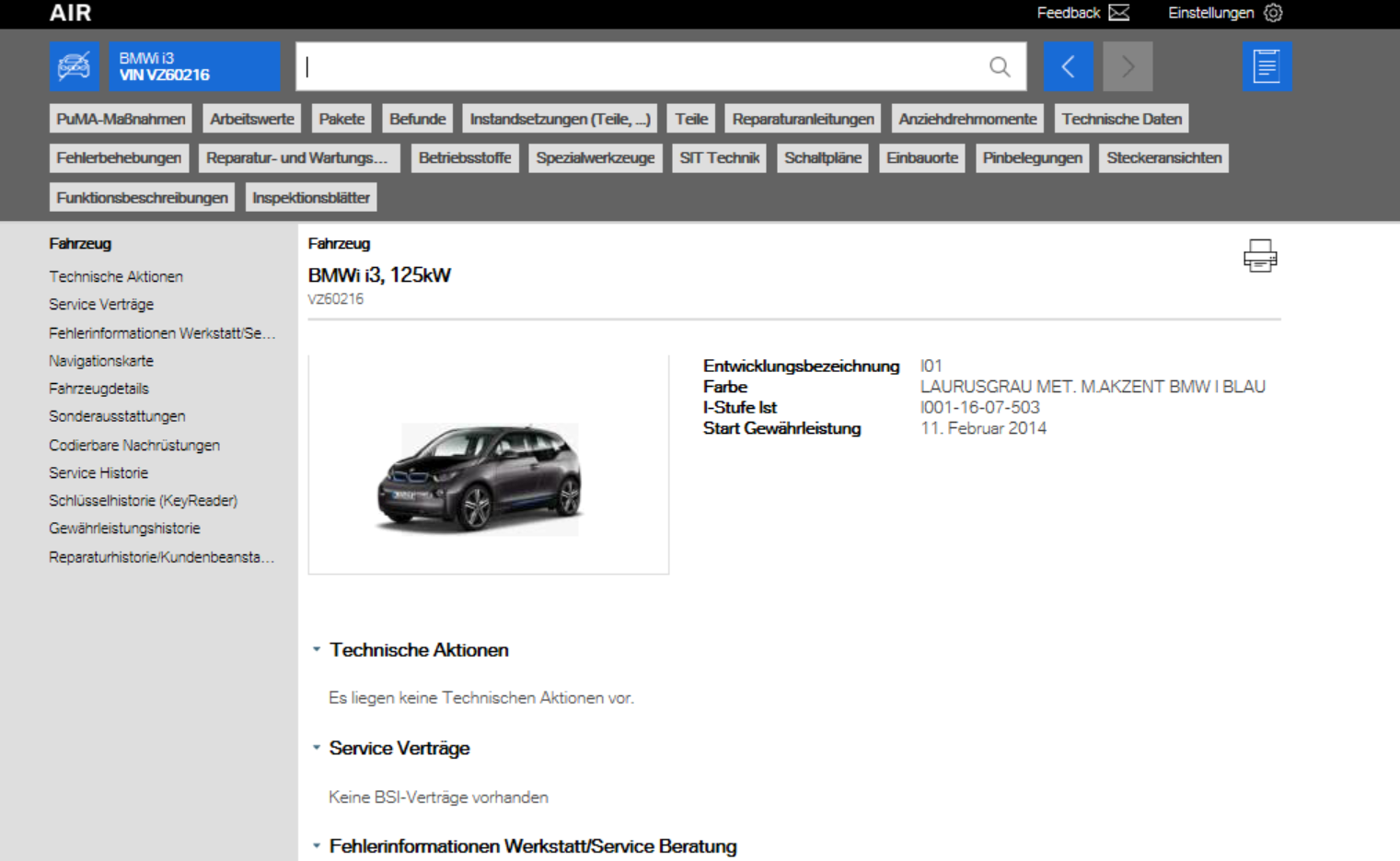Viewport: 1400px width, 861px height.
Task: Collapse the Service Verträge section arrow
Action: (x=317, y=747)
